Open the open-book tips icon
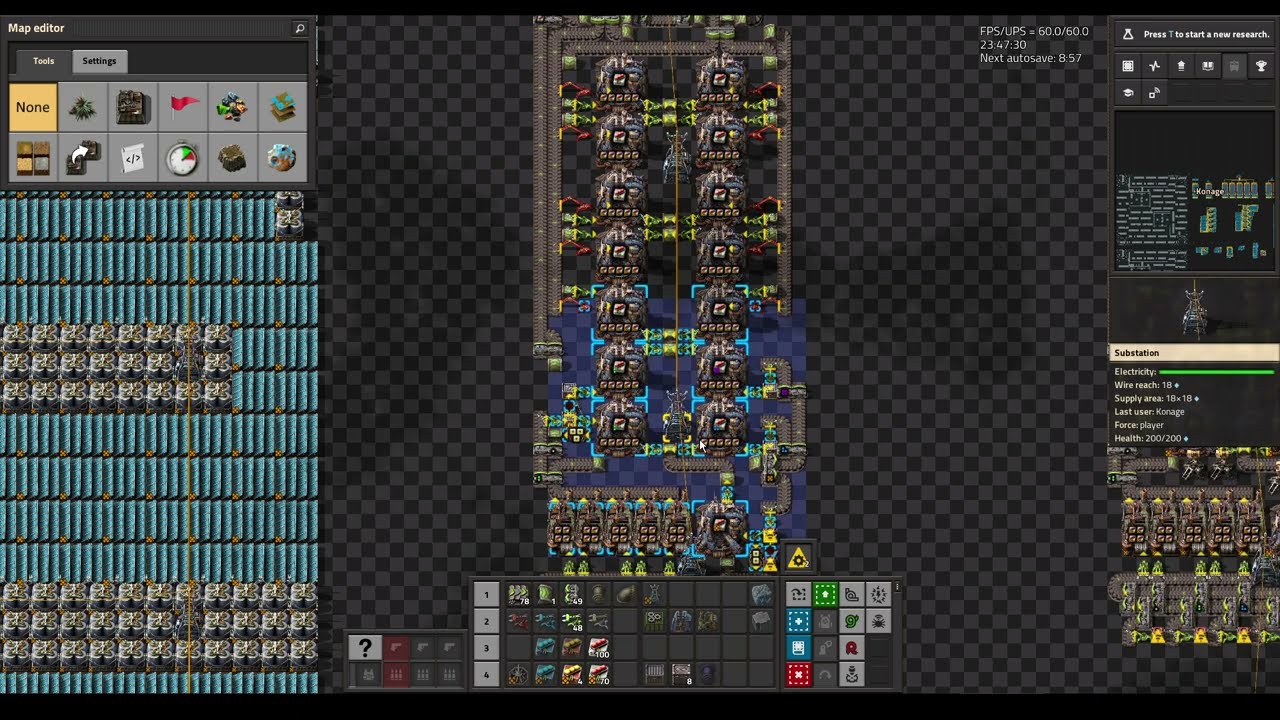The width and height of the screenshot is (1280, 720). pos(1207,66)
